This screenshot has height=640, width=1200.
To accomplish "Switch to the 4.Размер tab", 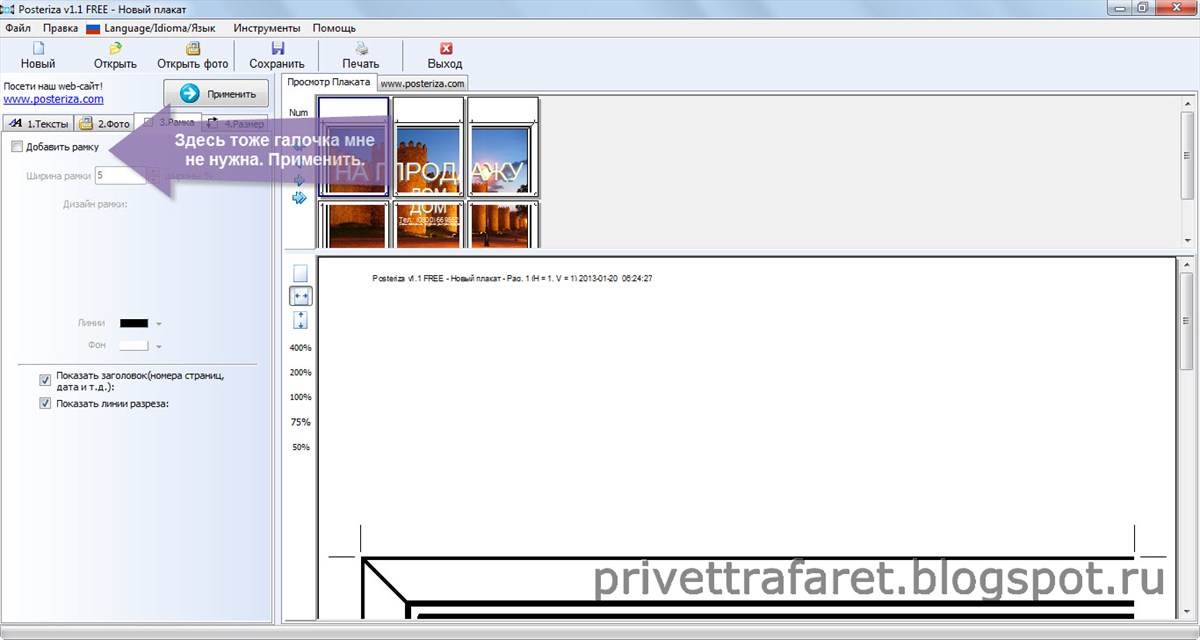I will click(236, 124).
